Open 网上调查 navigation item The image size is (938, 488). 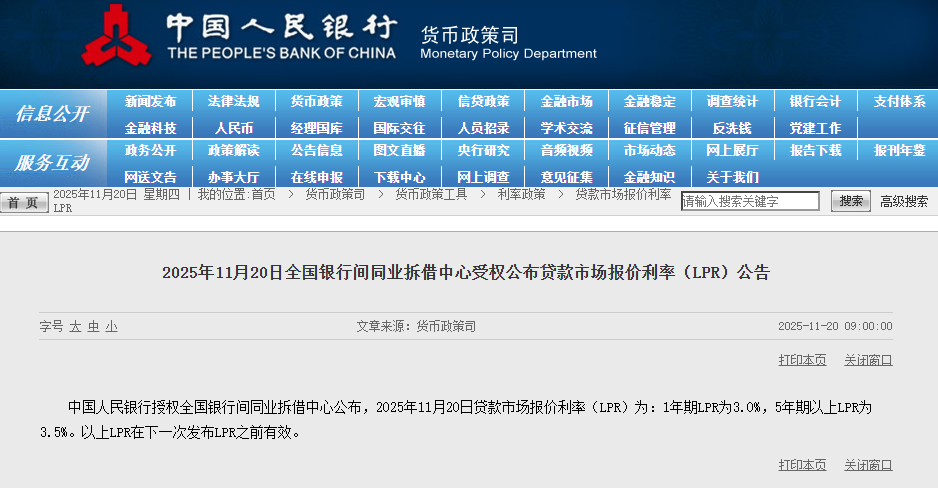point(483,177)
